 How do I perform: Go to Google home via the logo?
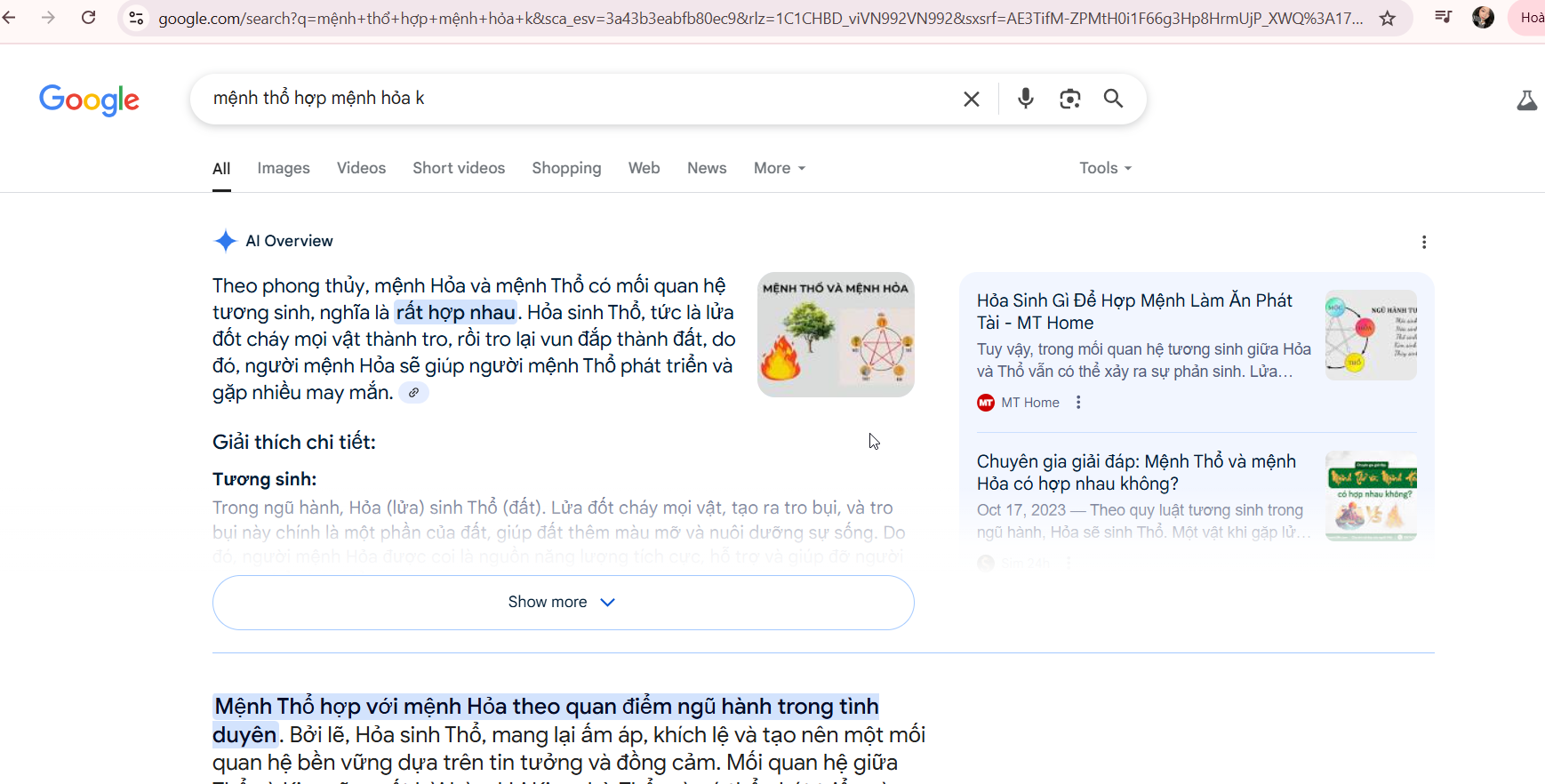[x=89, y=100]
